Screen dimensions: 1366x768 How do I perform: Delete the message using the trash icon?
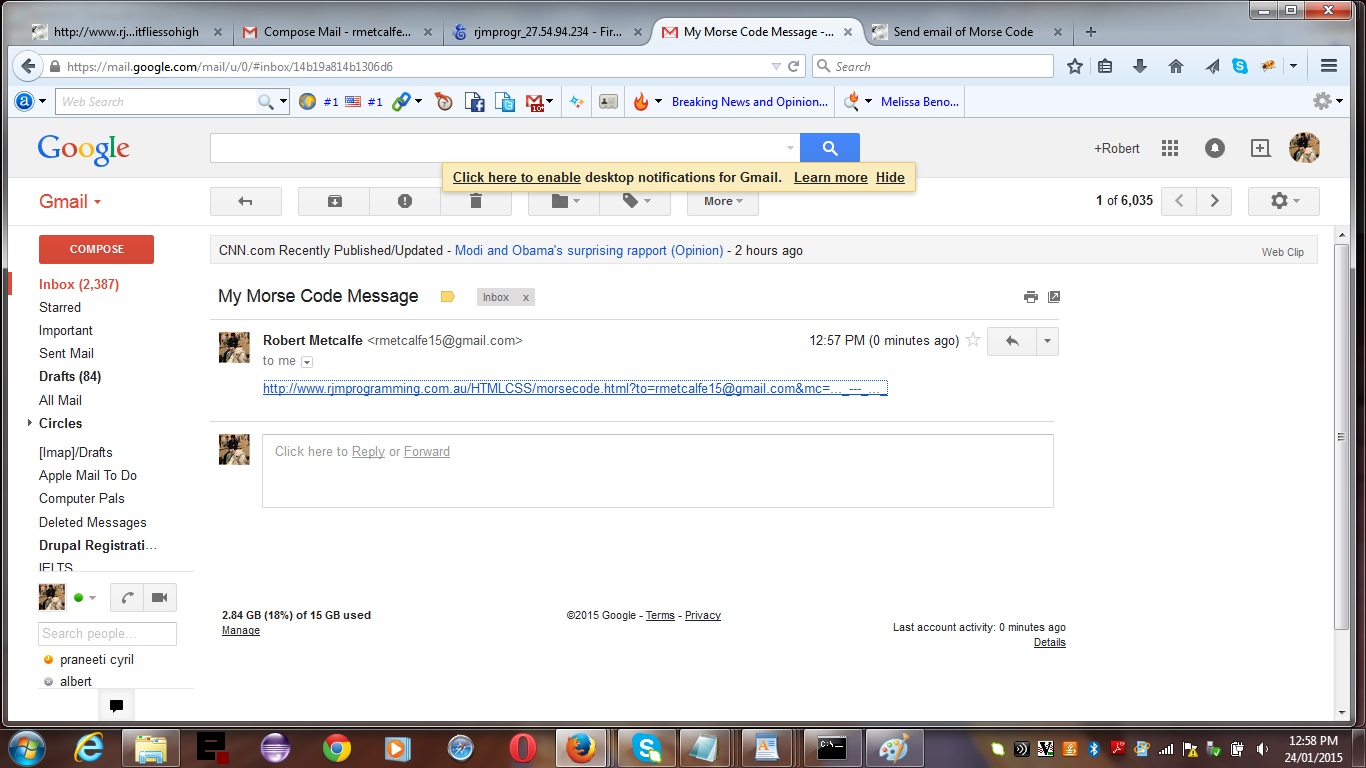[x=476, y=201]
